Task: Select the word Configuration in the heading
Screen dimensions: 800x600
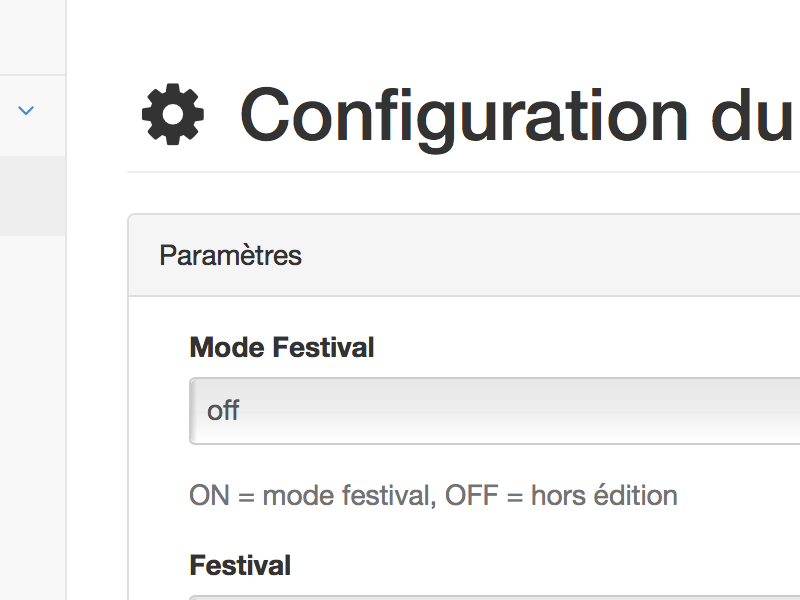Action: [x=464, y=116]
